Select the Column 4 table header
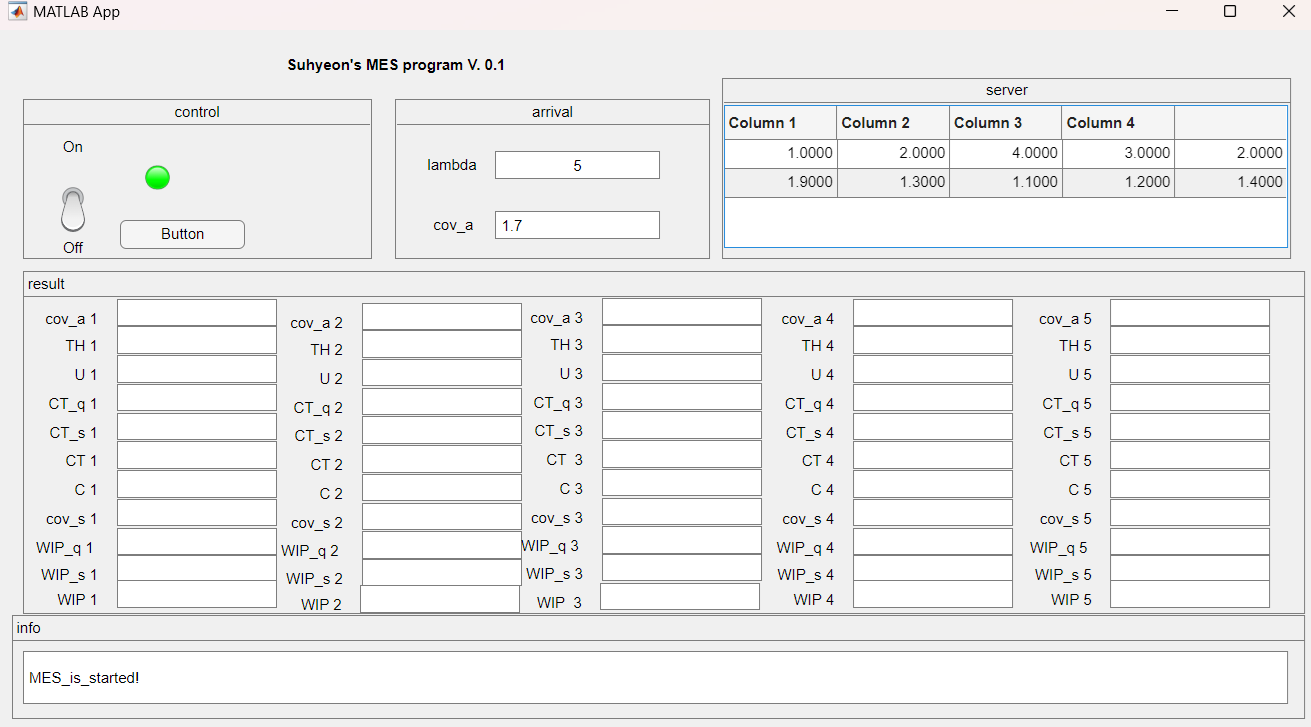Screen dimensions: 1311x727 click(1118, 123)
